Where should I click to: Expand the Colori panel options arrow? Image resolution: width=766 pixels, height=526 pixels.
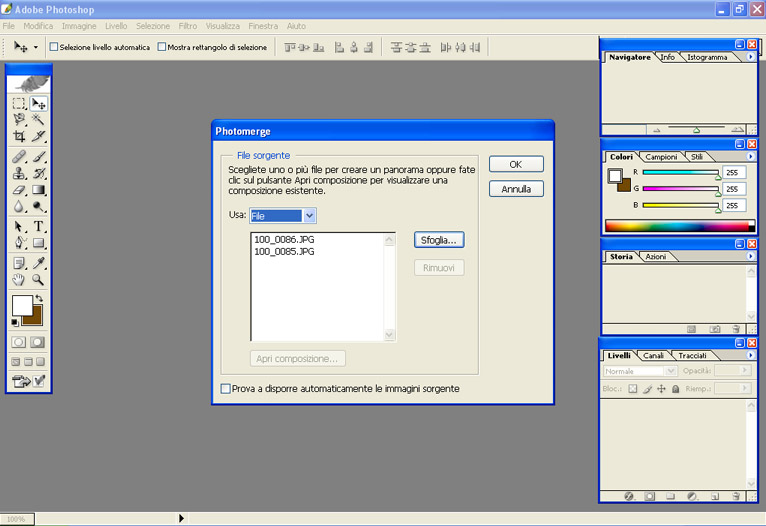point(751,157)
